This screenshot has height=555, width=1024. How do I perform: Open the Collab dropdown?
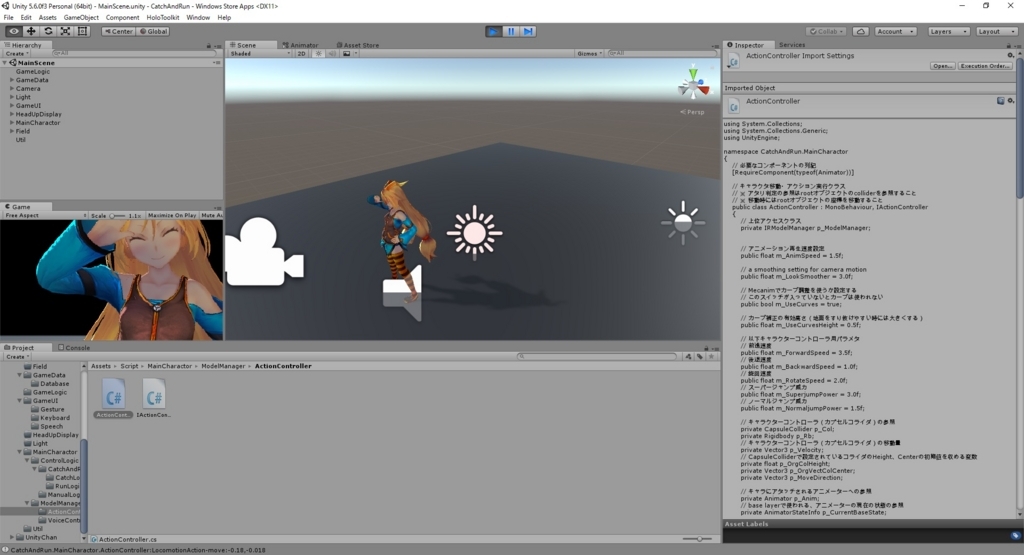coord(827,31)
